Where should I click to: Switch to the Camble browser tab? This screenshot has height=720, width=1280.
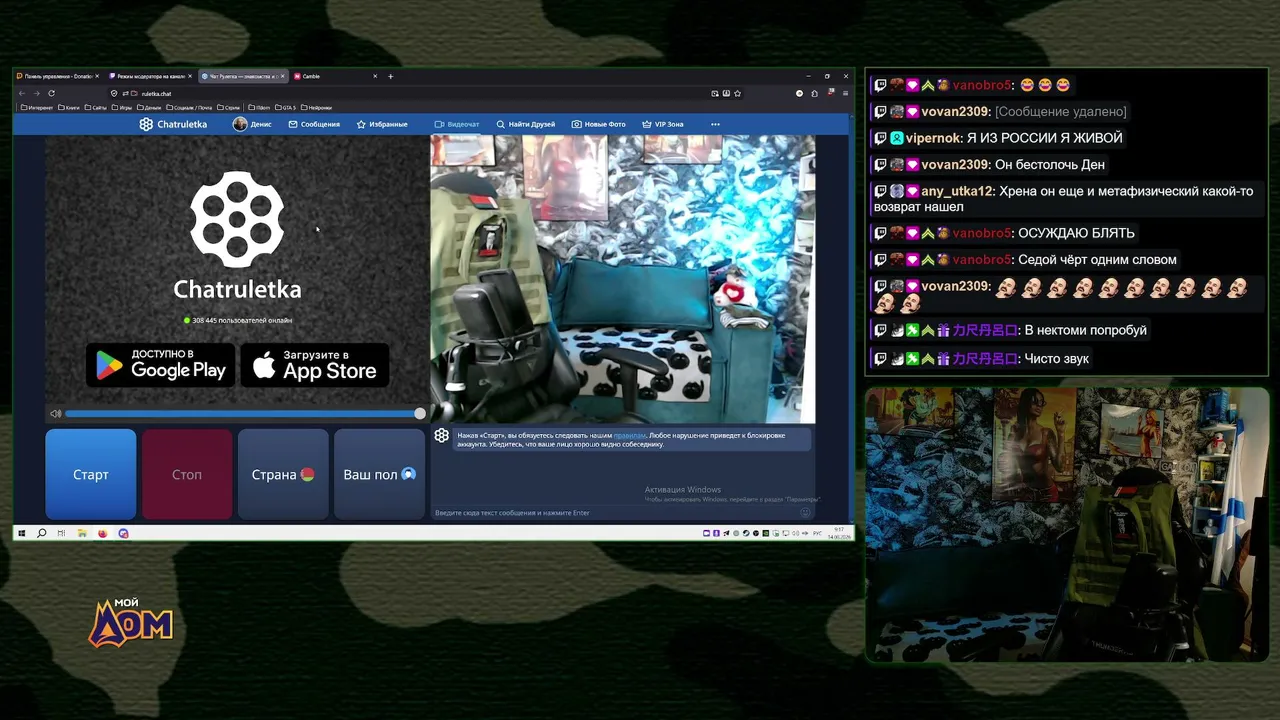tap(335, 76)
